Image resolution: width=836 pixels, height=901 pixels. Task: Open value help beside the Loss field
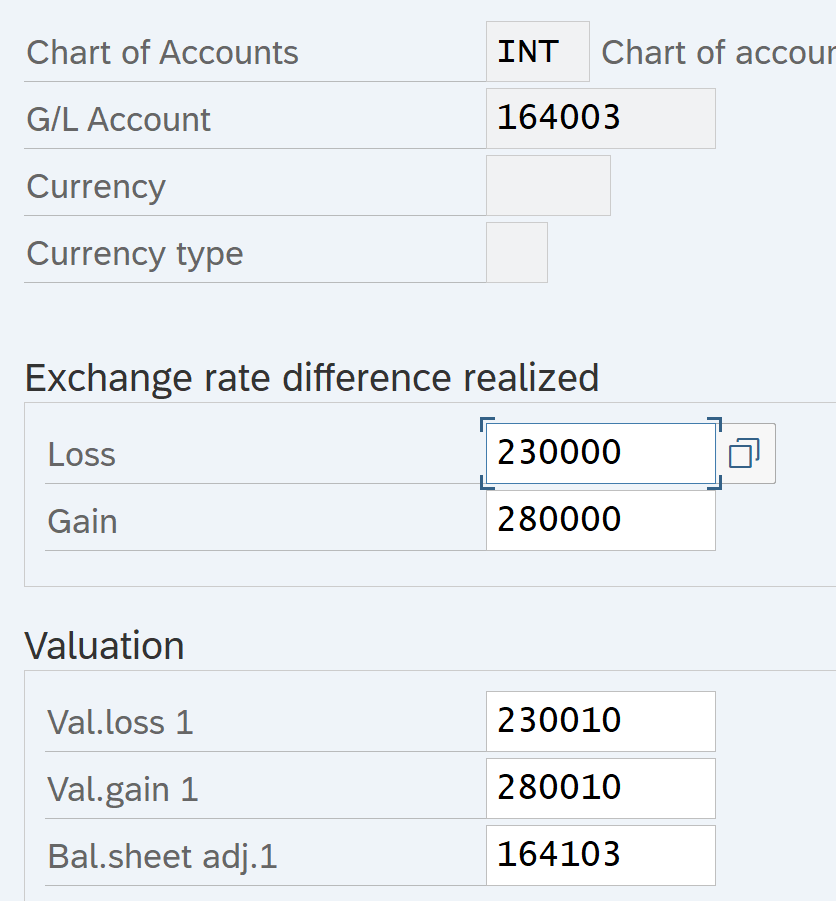(x=745, y=454)
